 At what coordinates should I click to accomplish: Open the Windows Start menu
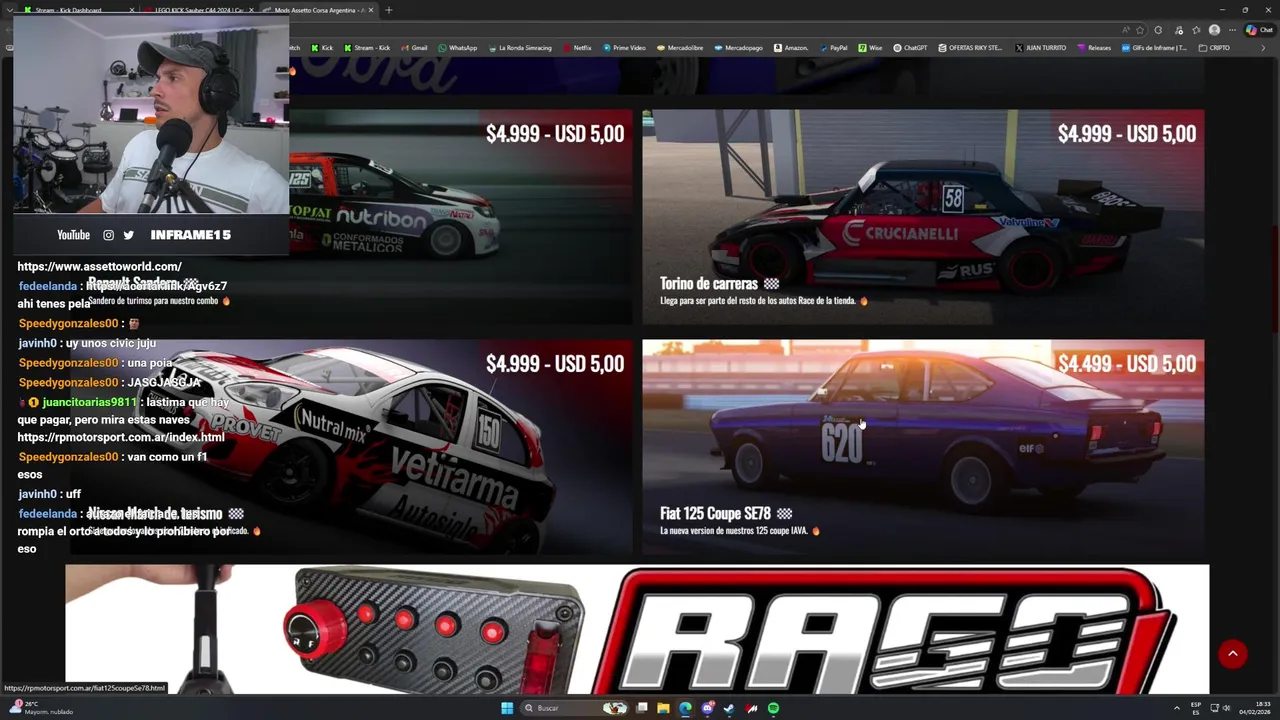tap(507, 708)
